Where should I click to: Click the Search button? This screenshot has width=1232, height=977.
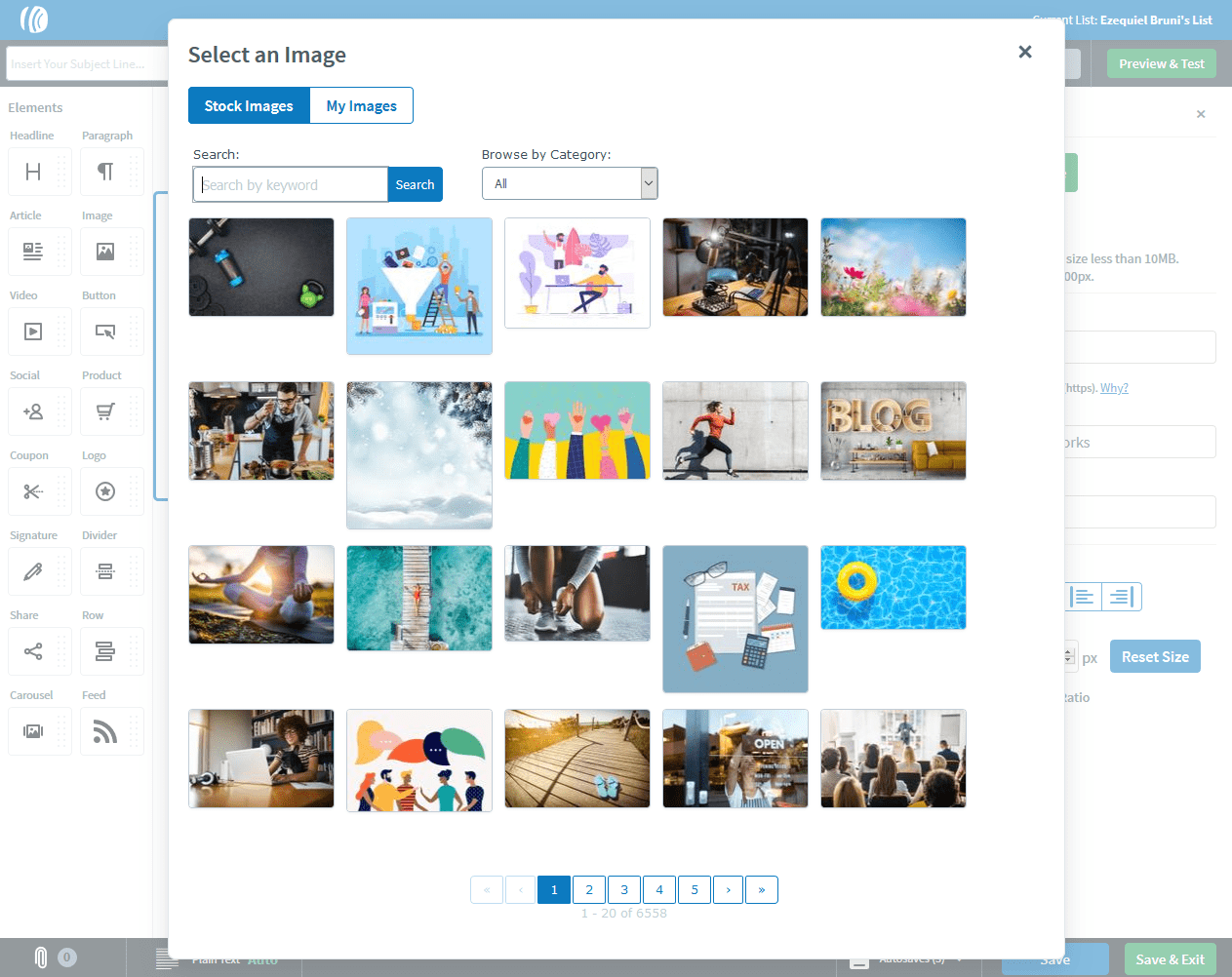[x=415, y=184]
